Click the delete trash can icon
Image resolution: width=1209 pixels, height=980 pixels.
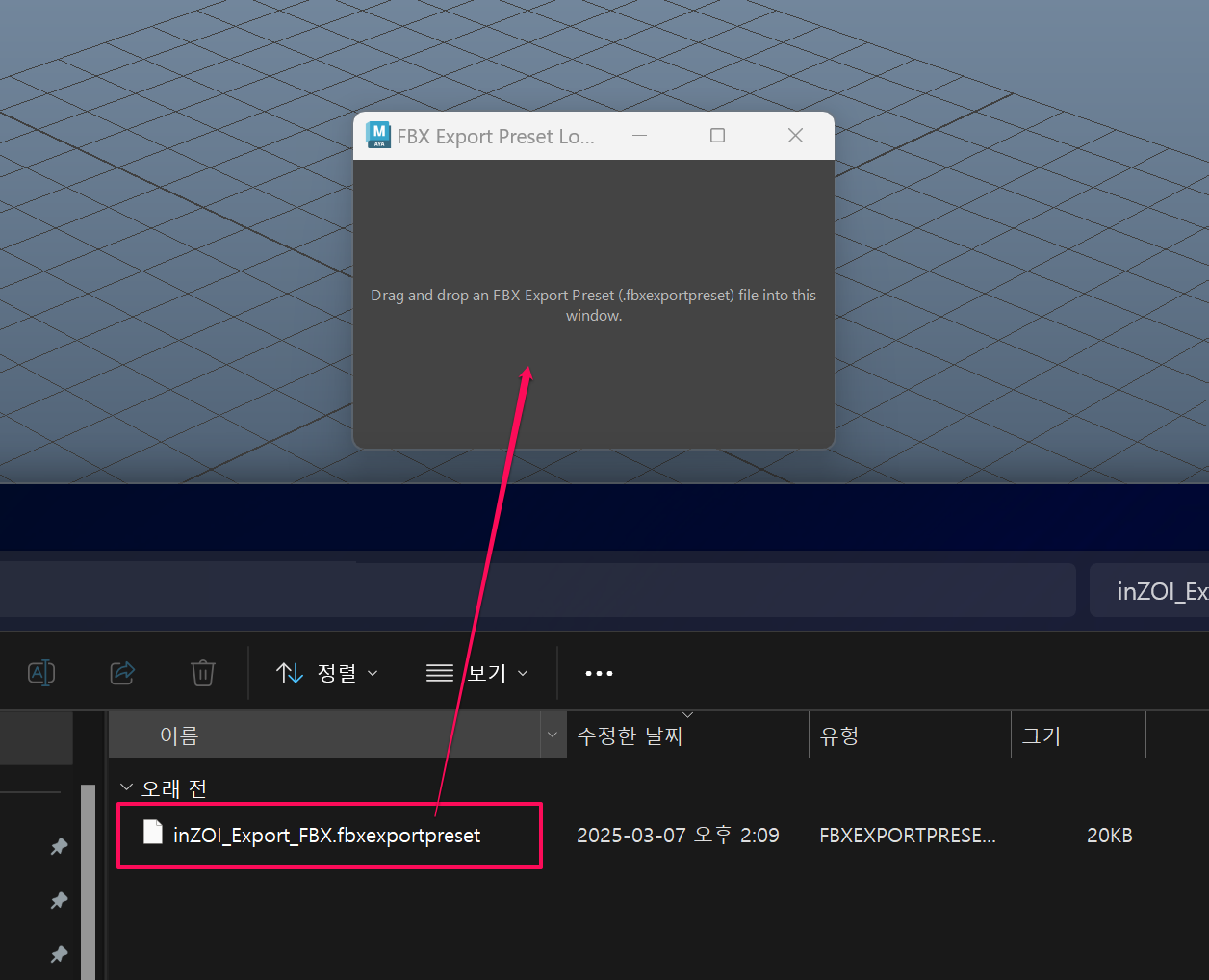tap(202, 673)
